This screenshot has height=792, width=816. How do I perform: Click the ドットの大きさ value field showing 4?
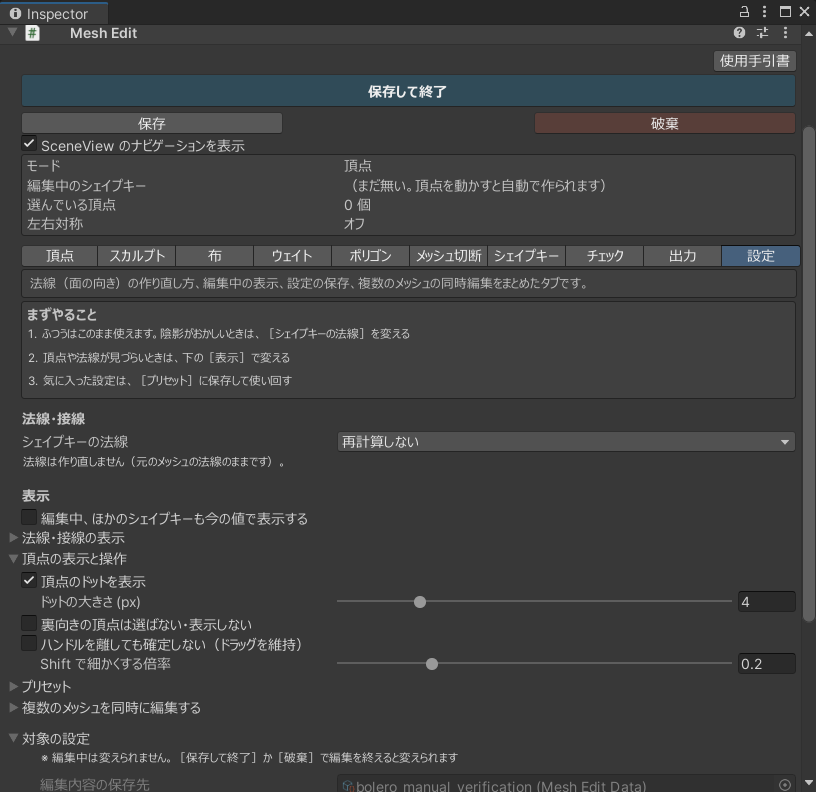click(x=767, y=602)
